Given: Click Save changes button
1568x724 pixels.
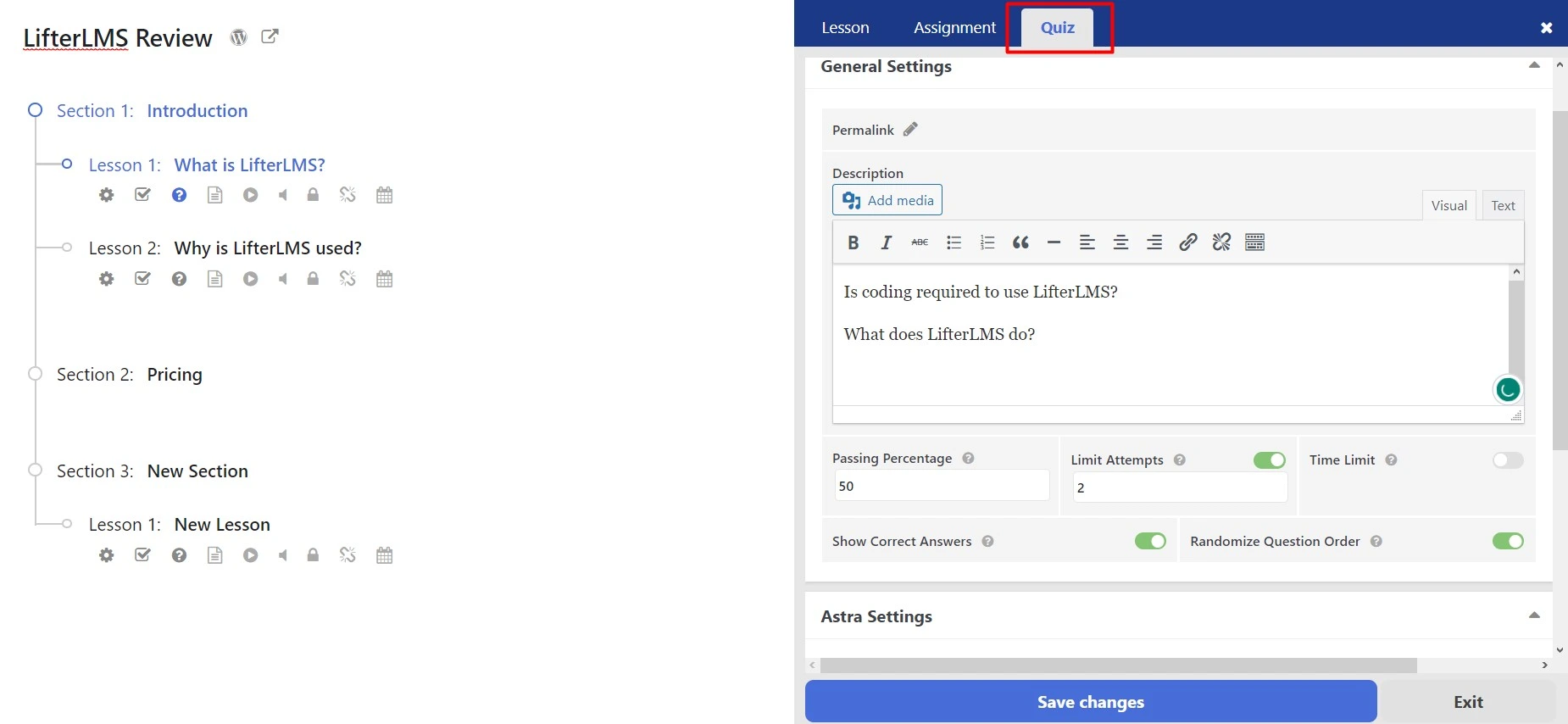Looking at the screenshot, I should click(1091, 702).
